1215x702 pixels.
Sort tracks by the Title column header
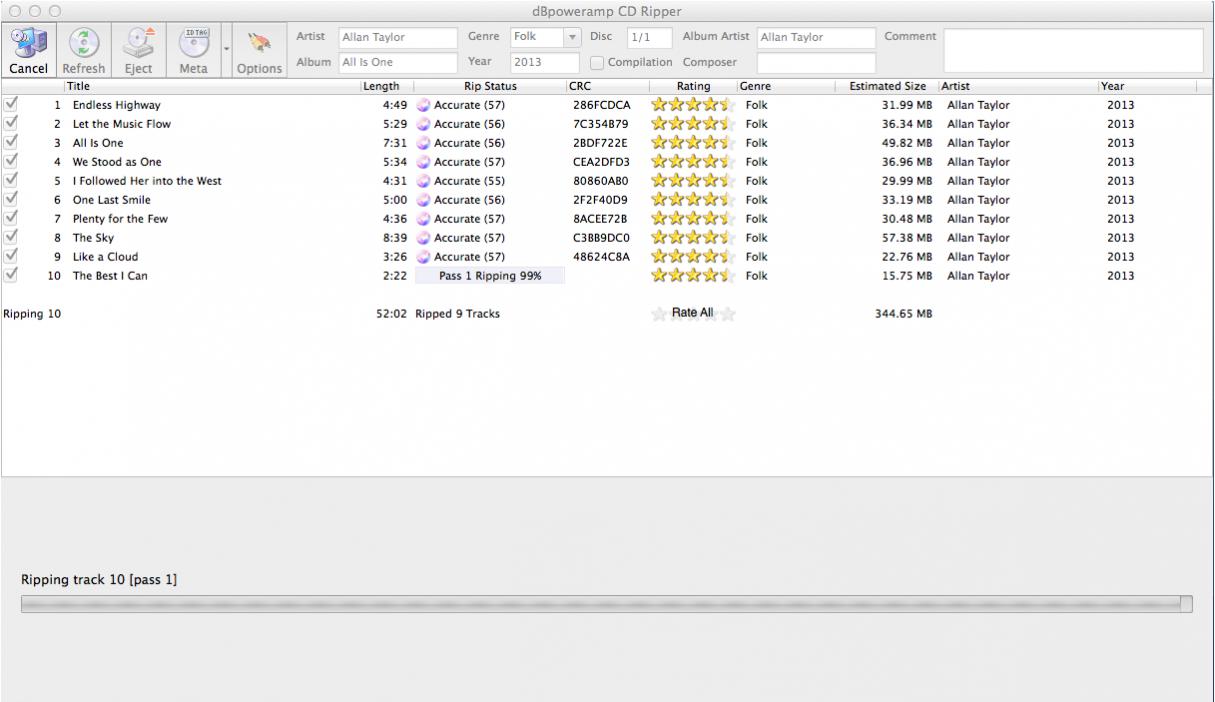coord(210,87)
